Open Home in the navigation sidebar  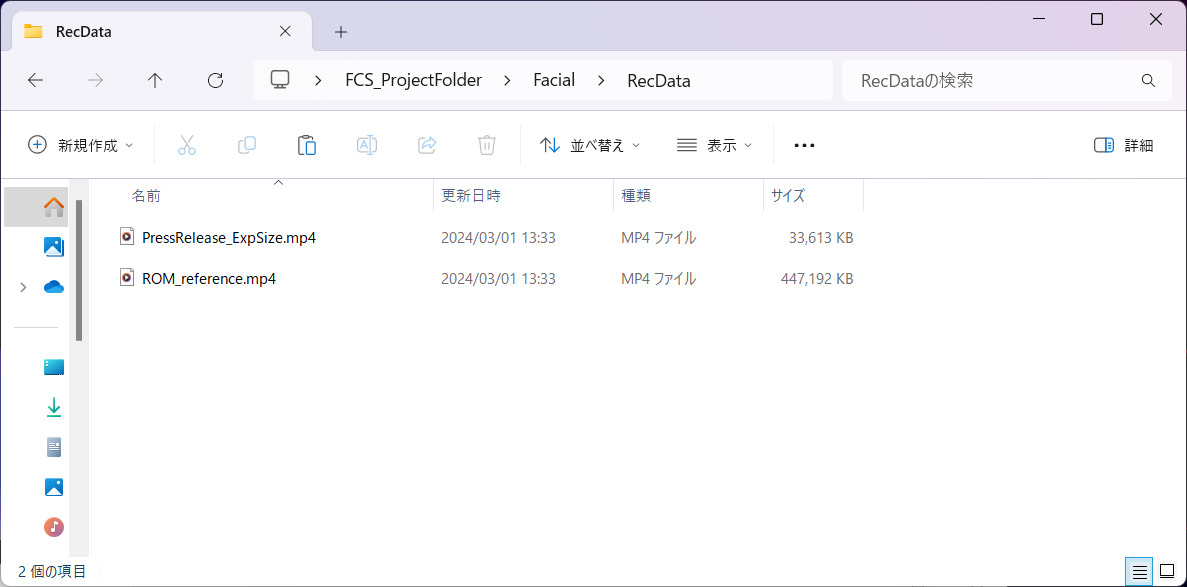(54, 207)
